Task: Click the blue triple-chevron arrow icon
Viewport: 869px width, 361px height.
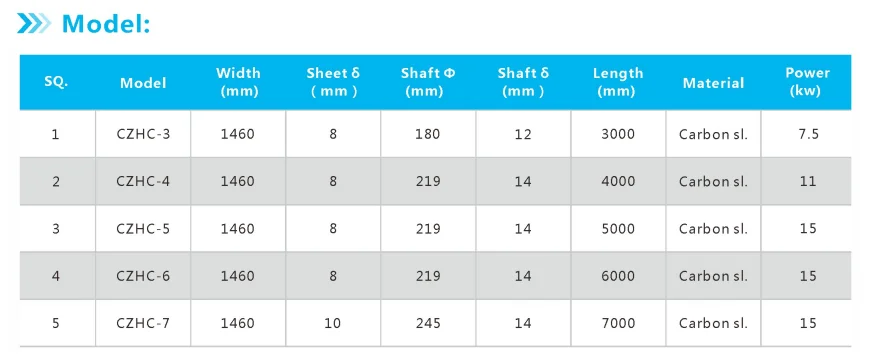Action: [33, 24]
